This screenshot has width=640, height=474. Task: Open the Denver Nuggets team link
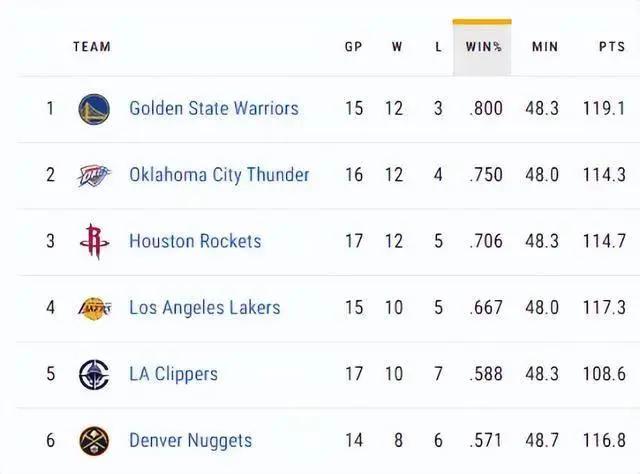pos(190,441)
